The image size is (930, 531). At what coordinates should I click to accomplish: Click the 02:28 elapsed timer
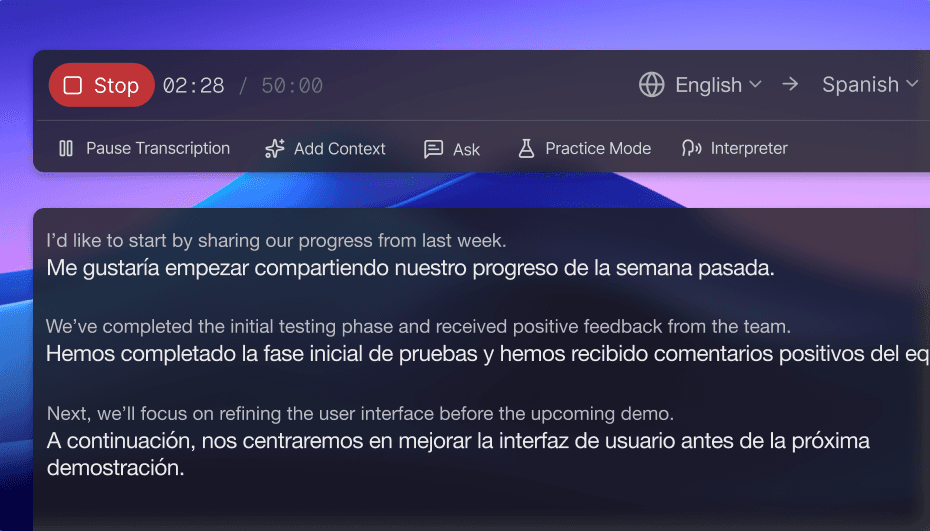(x=193, y=86)
